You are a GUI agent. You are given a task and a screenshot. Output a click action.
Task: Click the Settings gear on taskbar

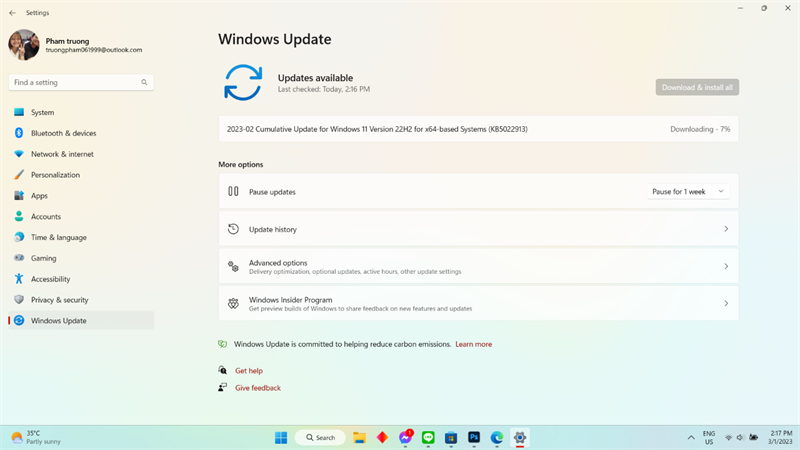click(x=520, y=438)
